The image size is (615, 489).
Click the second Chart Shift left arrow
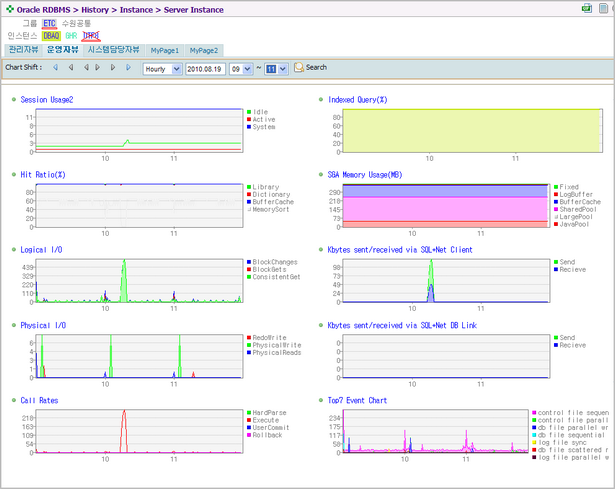(x=71, y=67)
